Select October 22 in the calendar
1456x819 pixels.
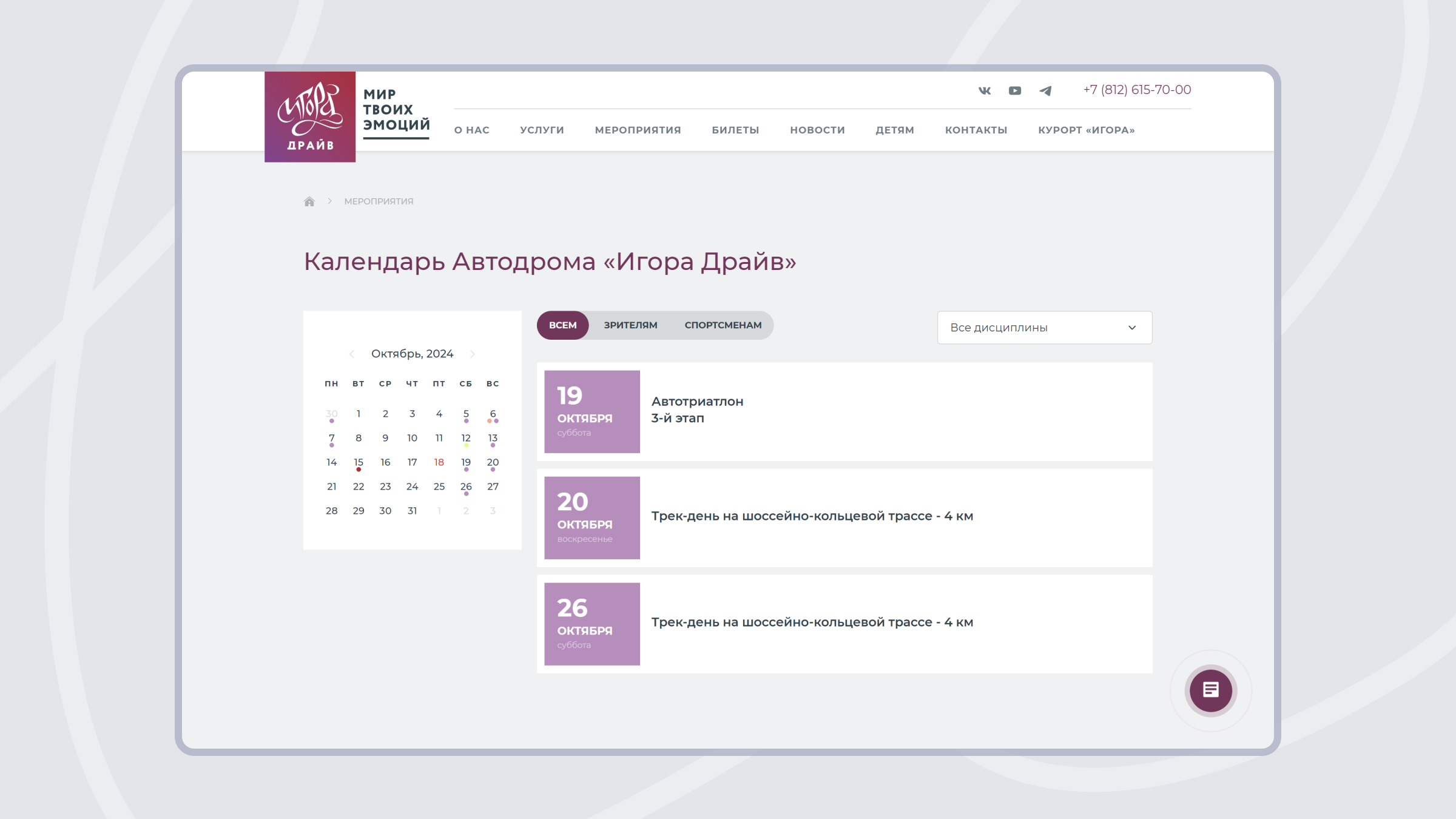359,487
